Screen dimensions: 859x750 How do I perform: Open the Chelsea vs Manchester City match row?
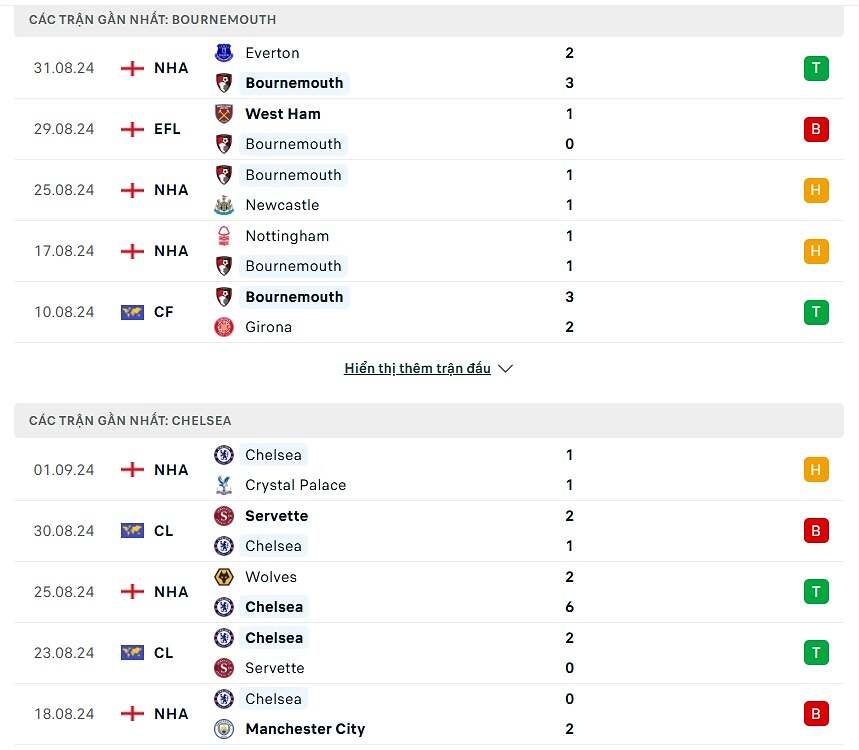pos(429,714)
